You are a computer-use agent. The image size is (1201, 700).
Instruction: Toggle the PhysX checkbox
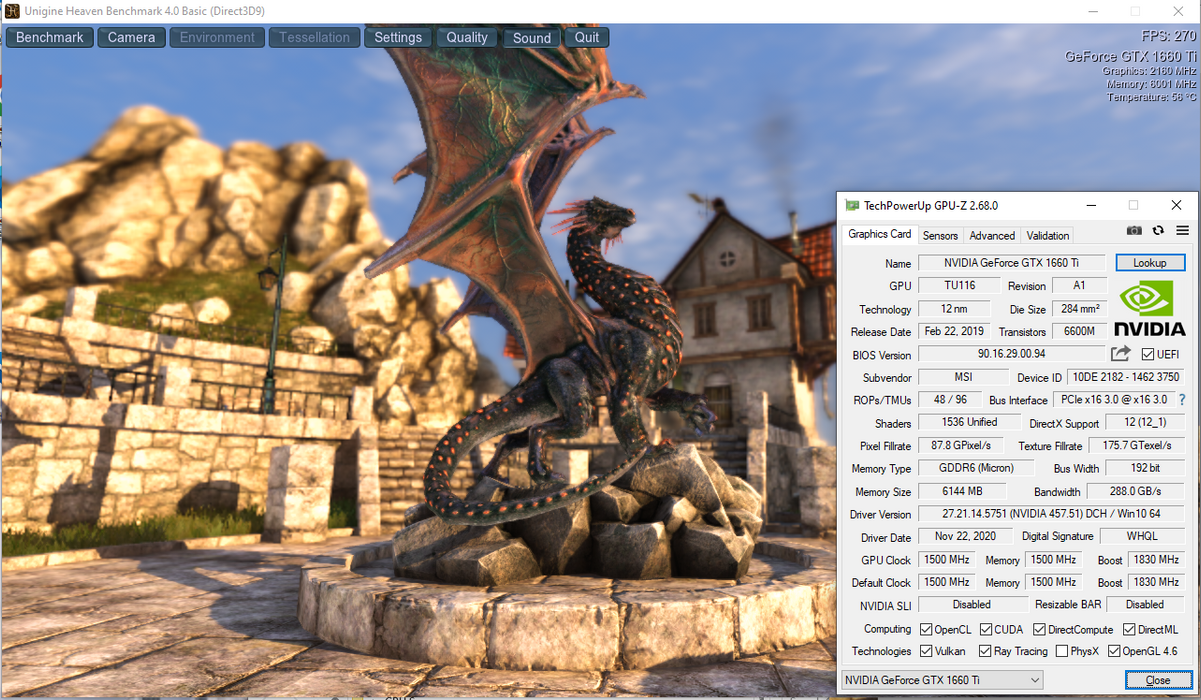(x=1062, y=651)
